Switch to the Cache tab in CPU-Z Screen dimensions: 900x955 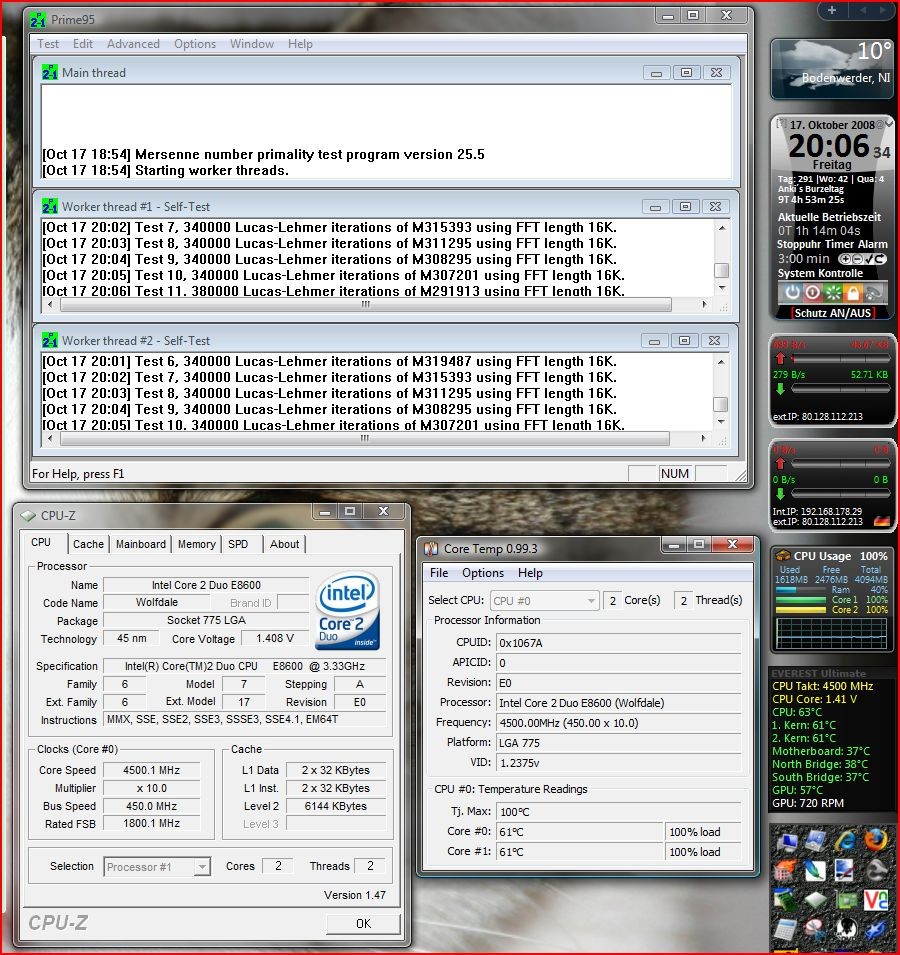pyautogui.click(x=88, y=544)
